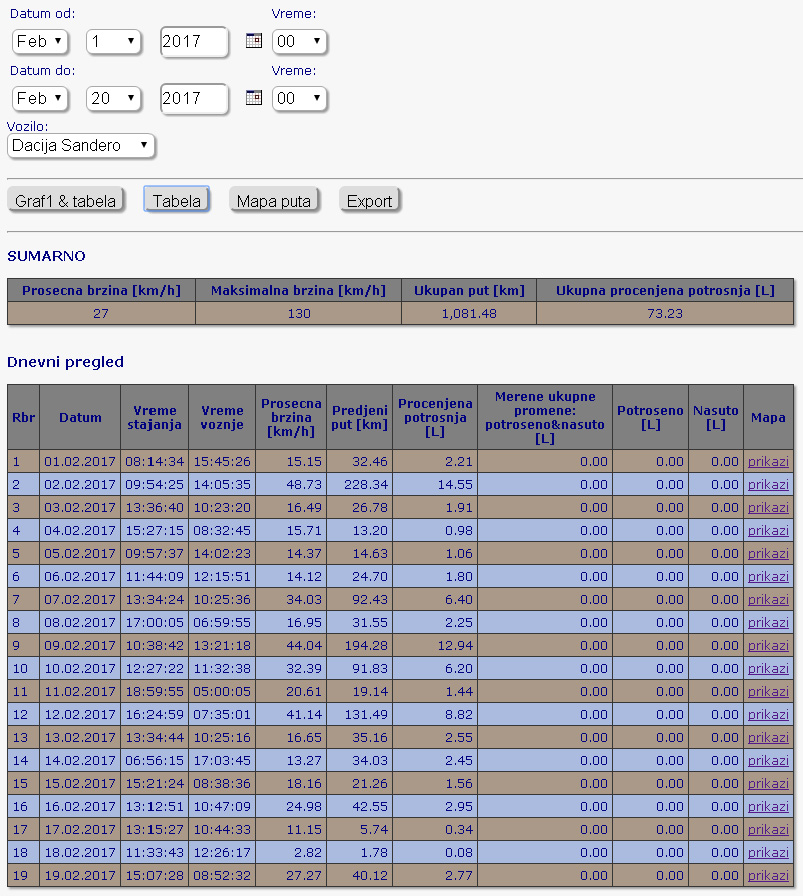View map prikazi for 06.02.2017
Screen dimensions: 803x896
pos(768,576)
